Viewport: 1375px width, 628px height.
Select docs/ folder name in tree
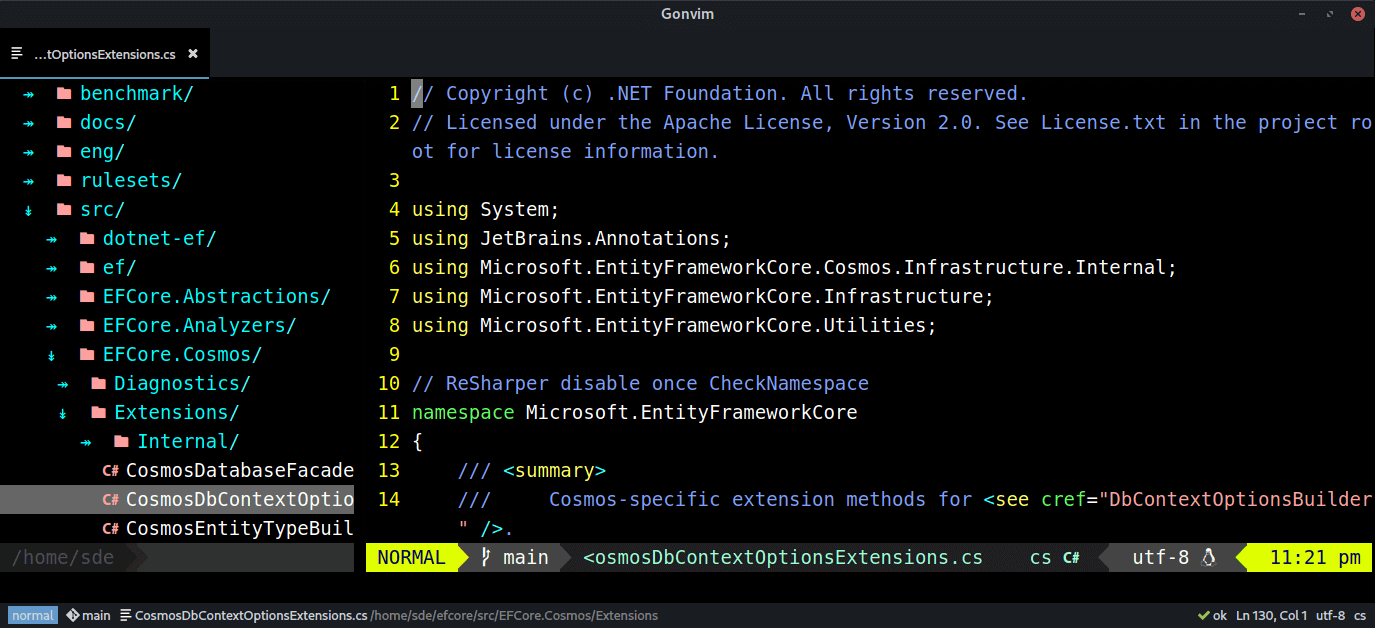click(x=108, y=123)
